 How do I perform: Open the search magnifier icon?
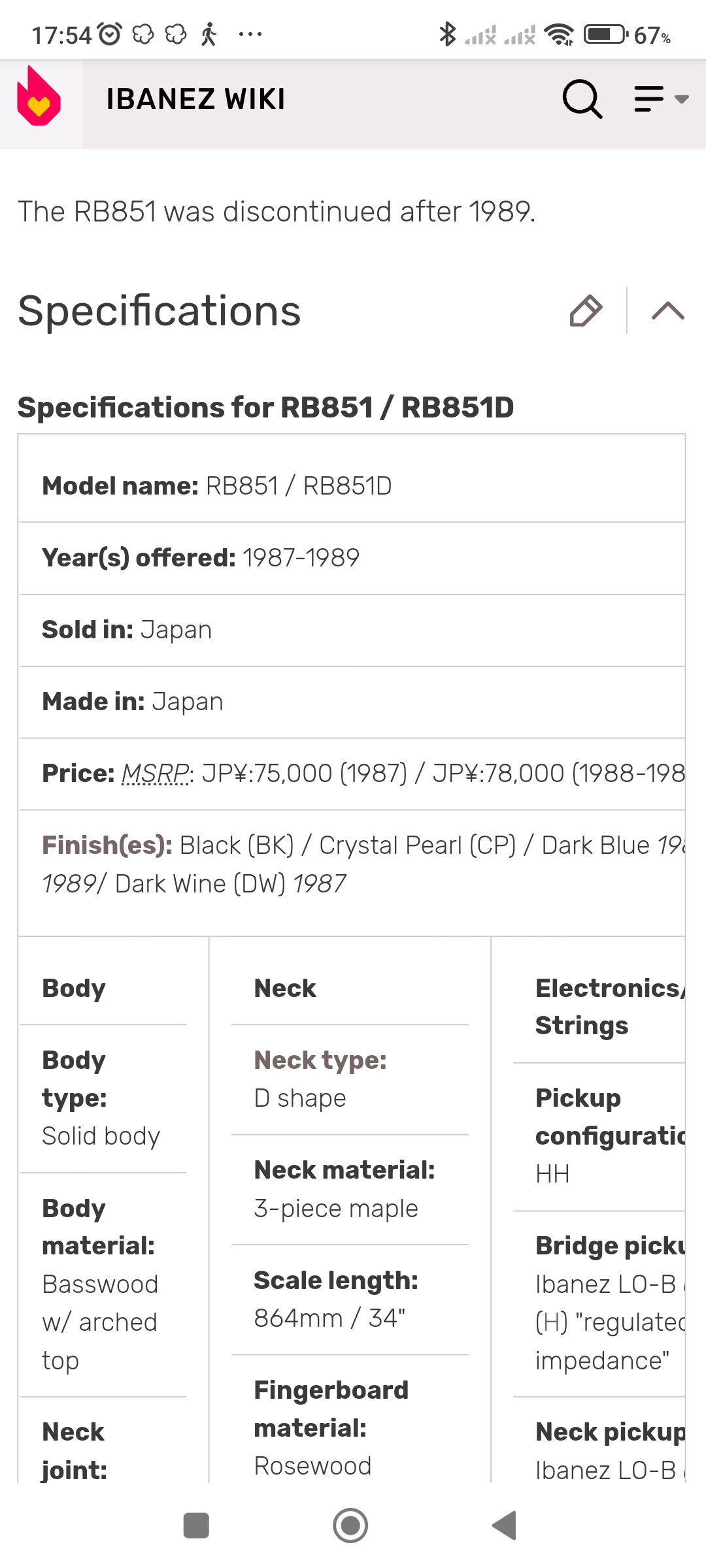(x=582, y=99)
